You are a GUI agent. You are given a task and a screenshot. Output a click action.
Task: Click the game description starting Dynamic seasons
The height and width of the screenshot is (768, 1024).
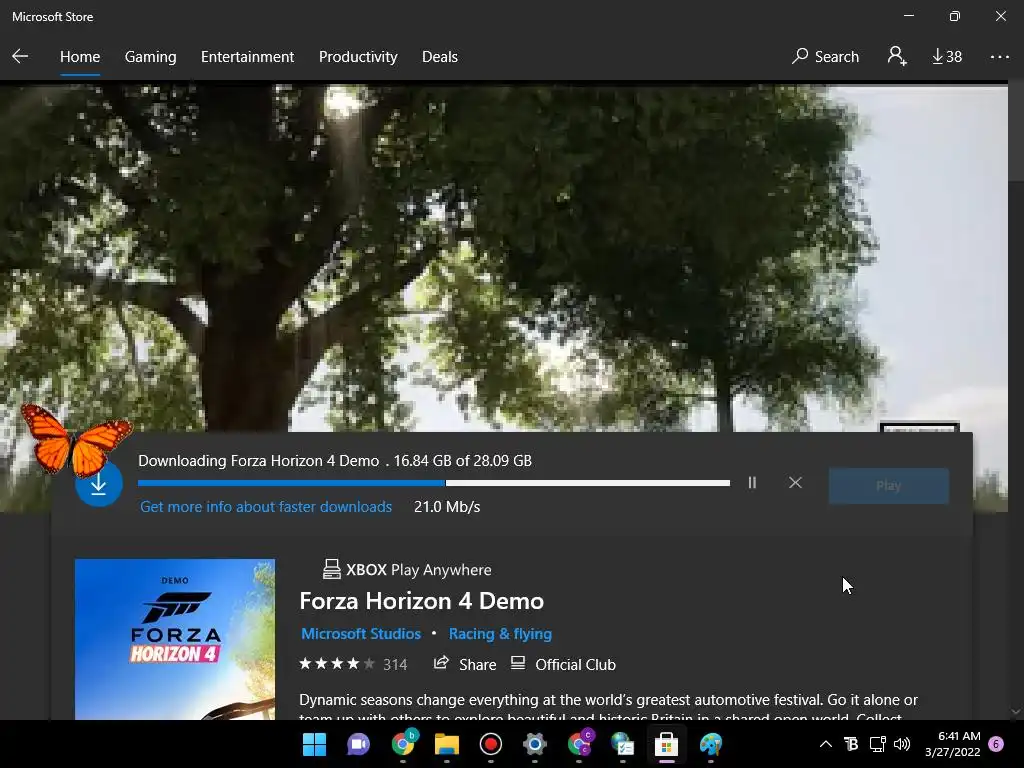point(608,708)
